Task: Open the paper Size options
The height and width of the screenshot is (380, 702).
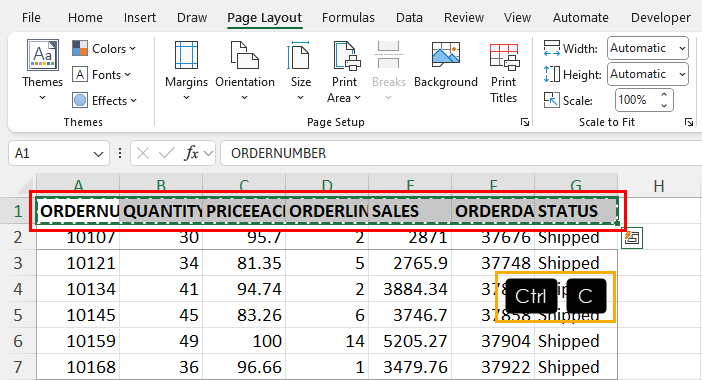Action: [300, 71]
